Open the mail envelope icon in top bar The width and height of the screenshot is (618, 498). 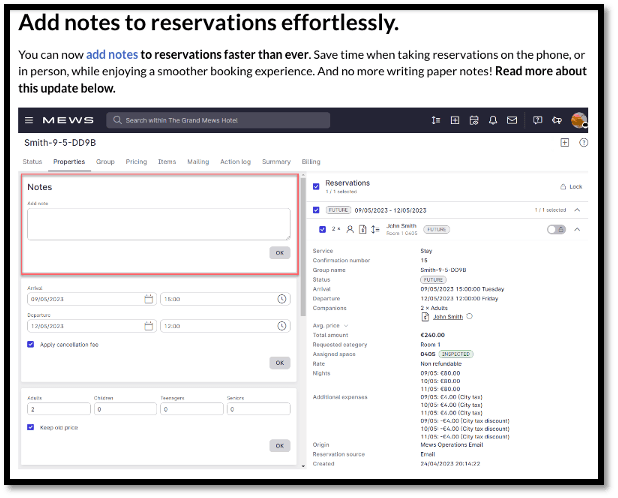512,120
